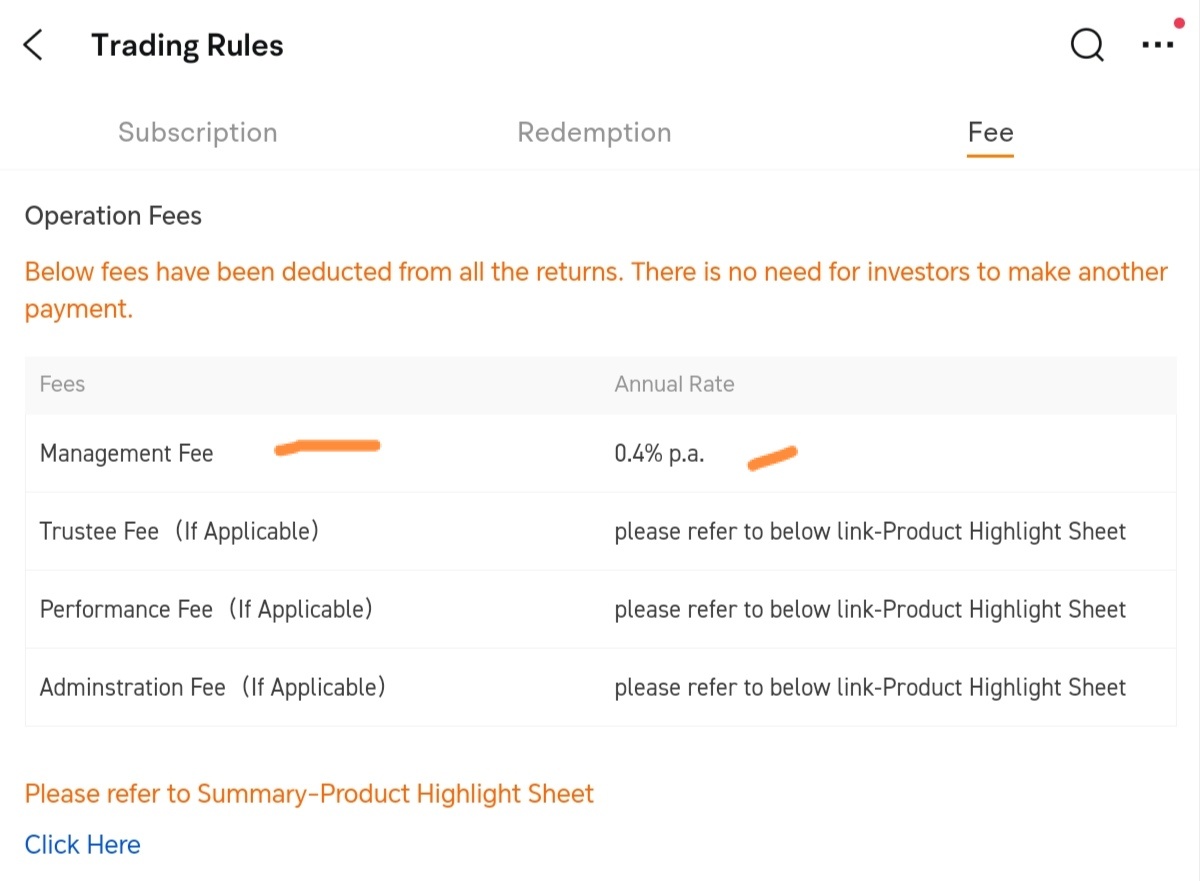Image resolution: width=1200 pixels, height=881 pixels.
Task: Tap Trustee Fee Product Highlight Sheet reference
Action: pyautogui.click(x=870, y=532)
